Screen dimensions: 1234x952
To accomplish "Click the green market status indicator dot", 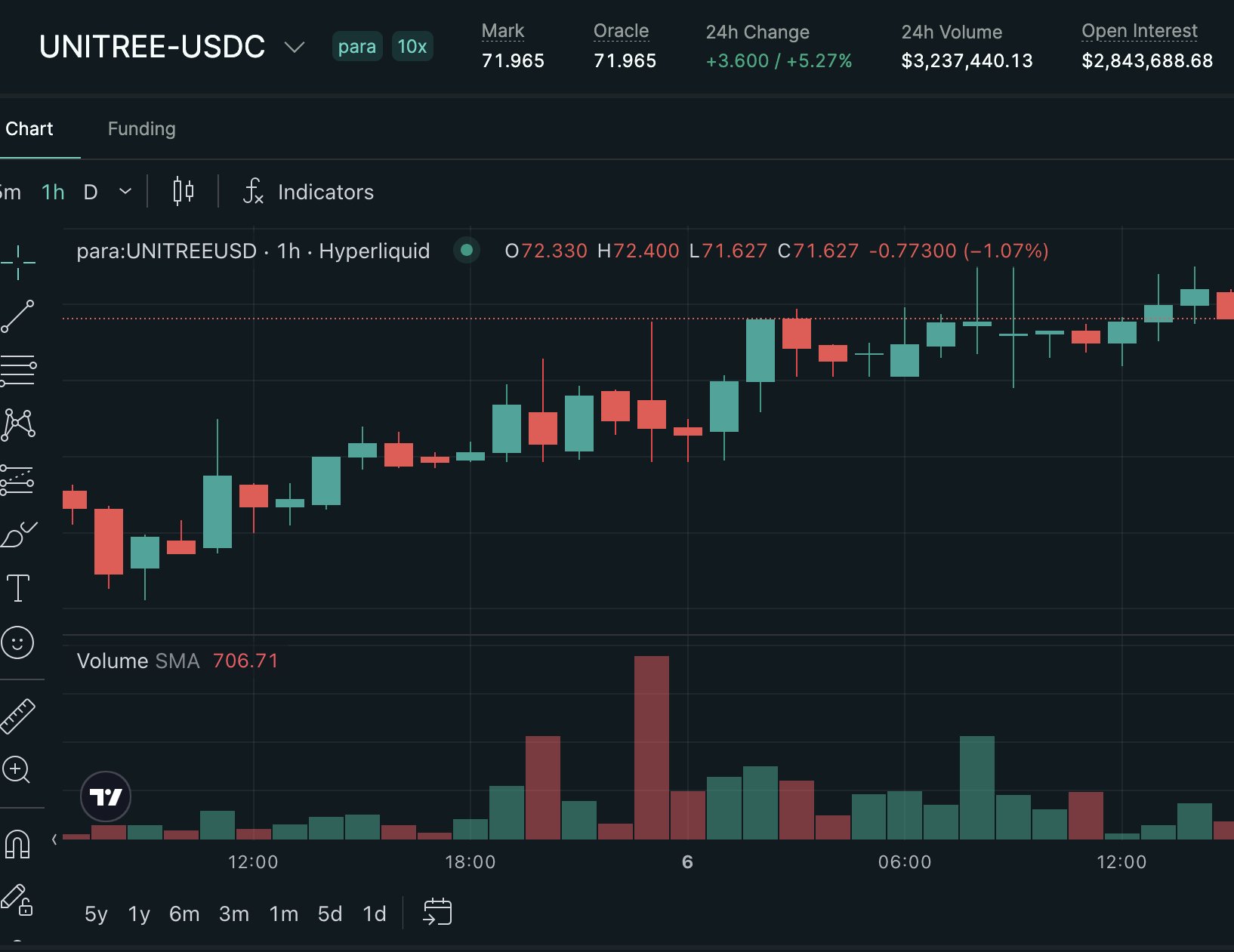I will click(467, 250).
